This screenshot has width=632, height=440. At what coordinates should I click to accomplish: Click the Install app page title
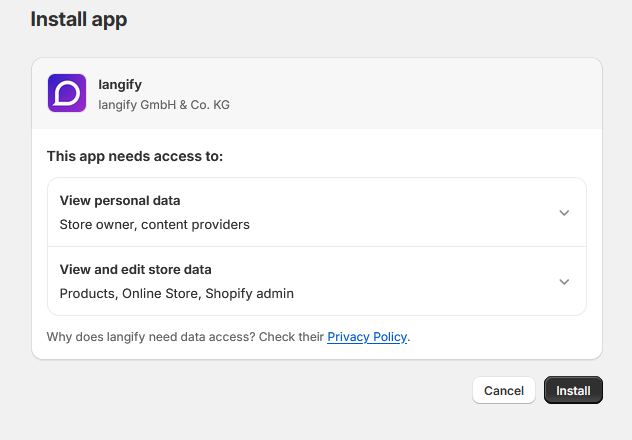(79, 19)
